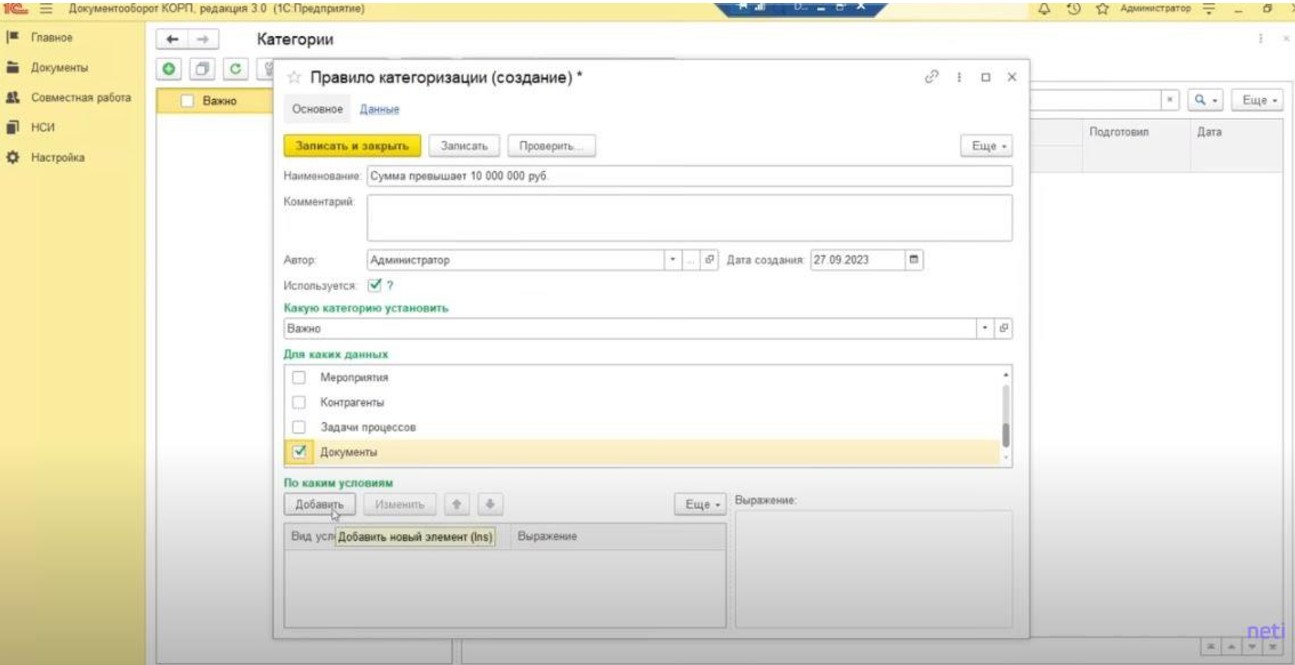Toggle the Используется checkbox
1295x665 pixels.
point(375,285)
